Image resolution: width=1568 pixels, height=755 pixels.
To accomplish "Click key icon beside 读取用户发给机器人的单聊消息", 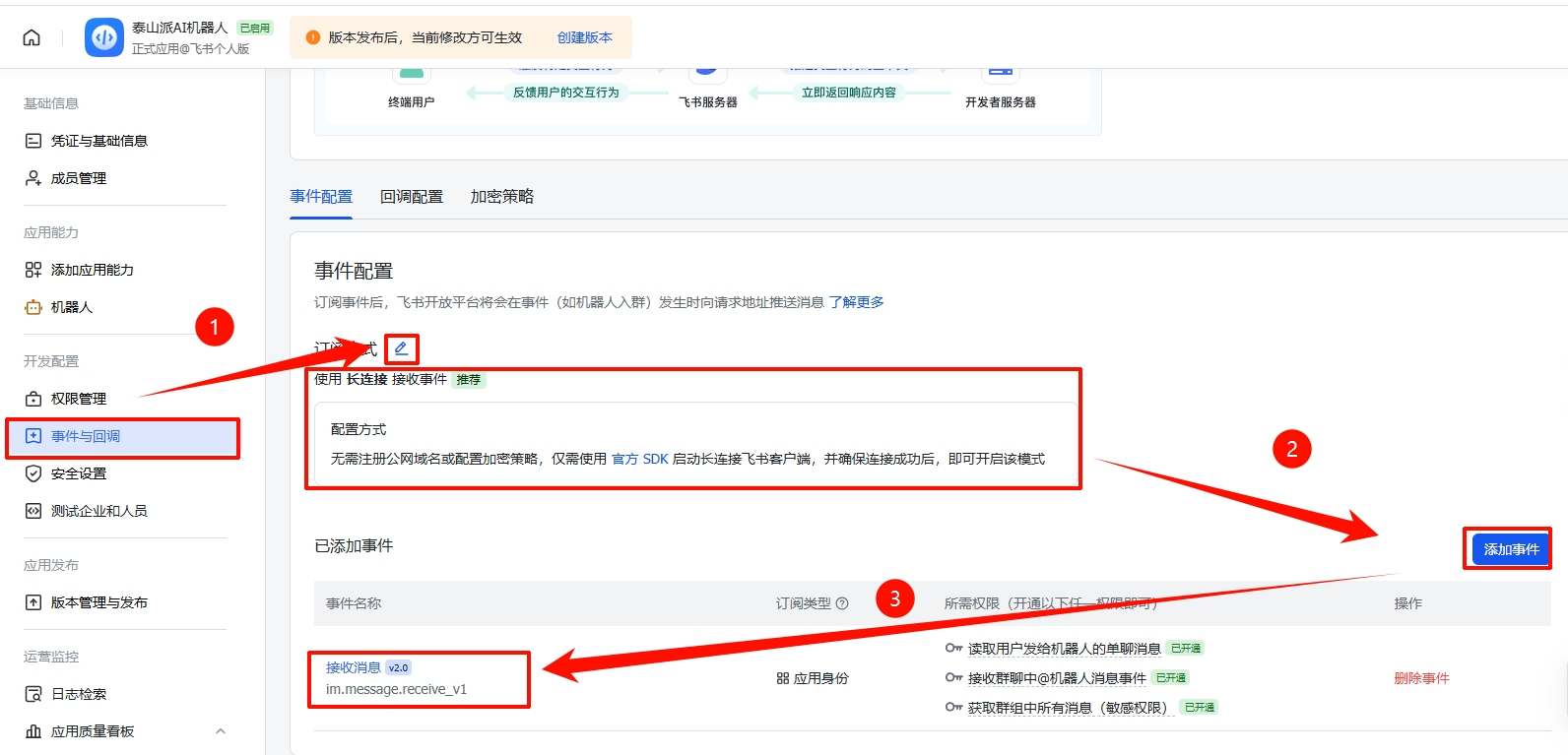I will coord(953,648).
